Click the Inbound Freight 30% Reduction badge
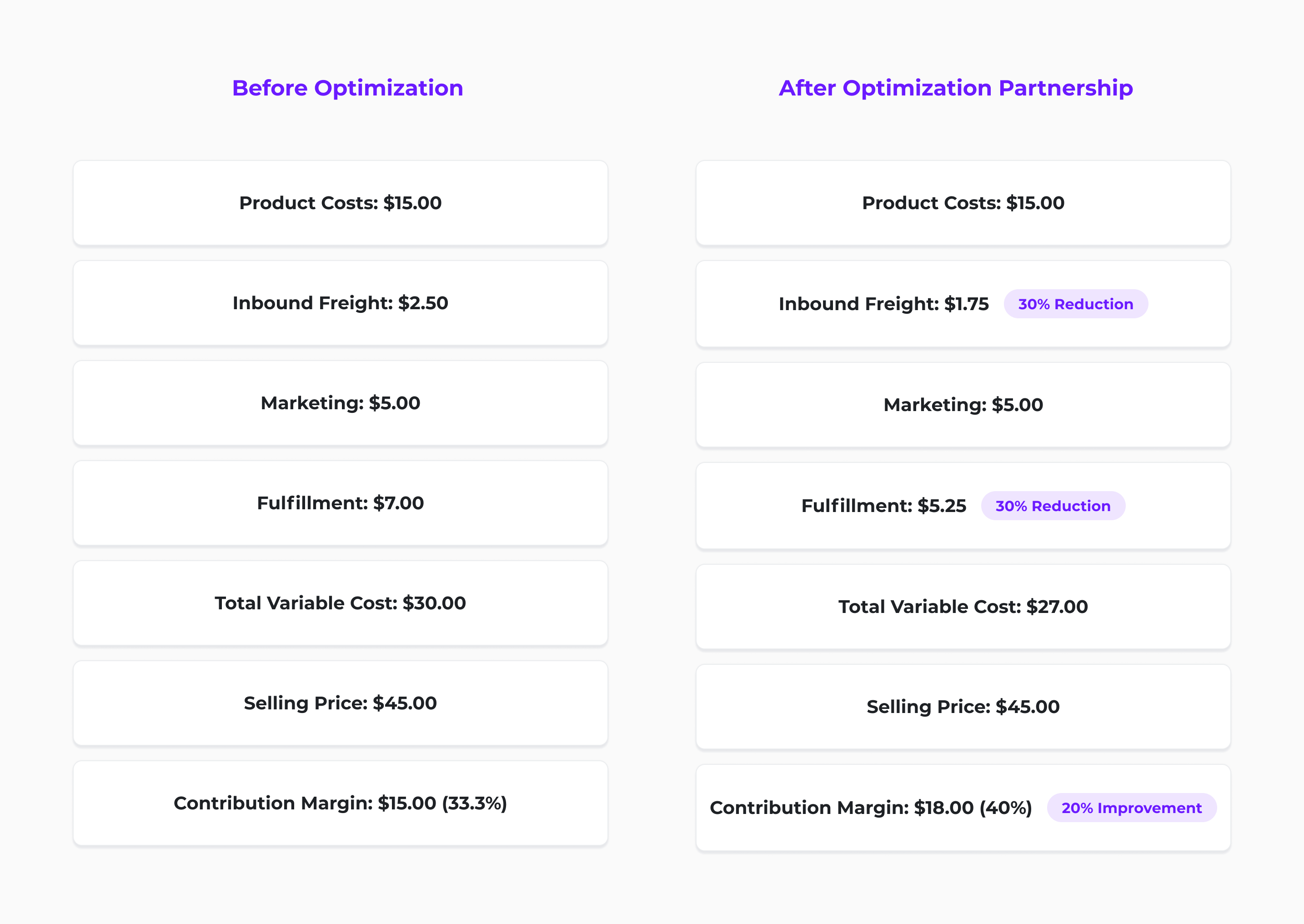This screenshot has height=924, width=1304. [x=1075, y=304]
